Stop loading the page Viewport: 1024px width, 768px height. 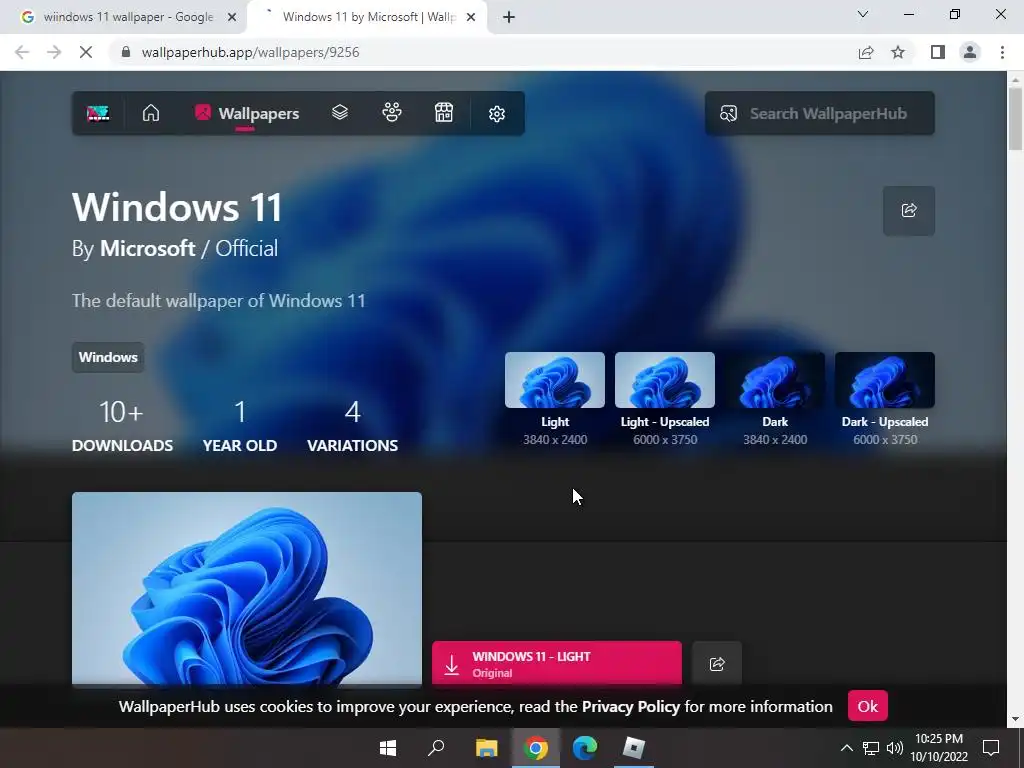pyautogui.click(x=86, y=52)
